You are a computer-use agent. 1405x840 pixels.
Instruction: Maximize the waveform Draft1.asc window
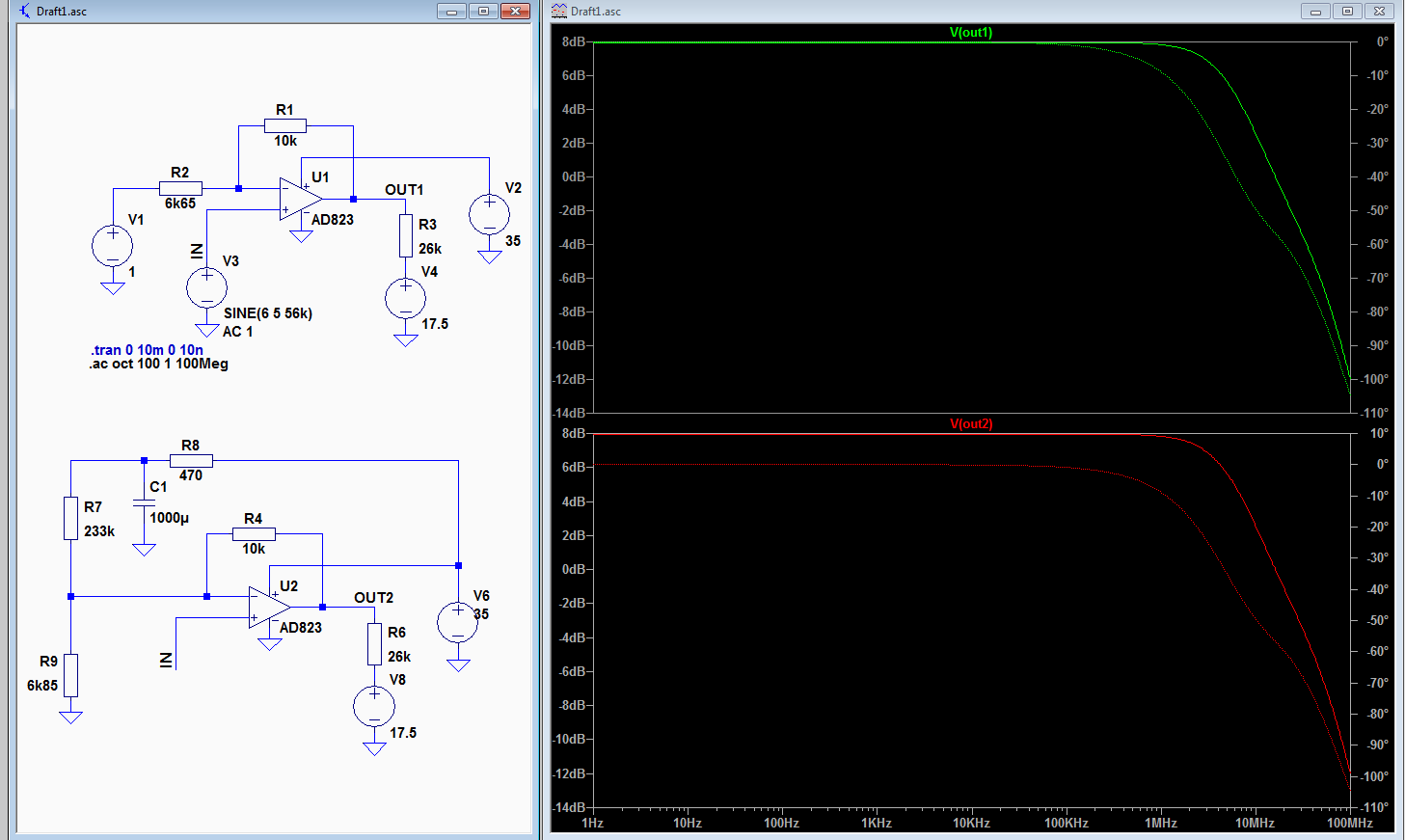click(1347, 11)
